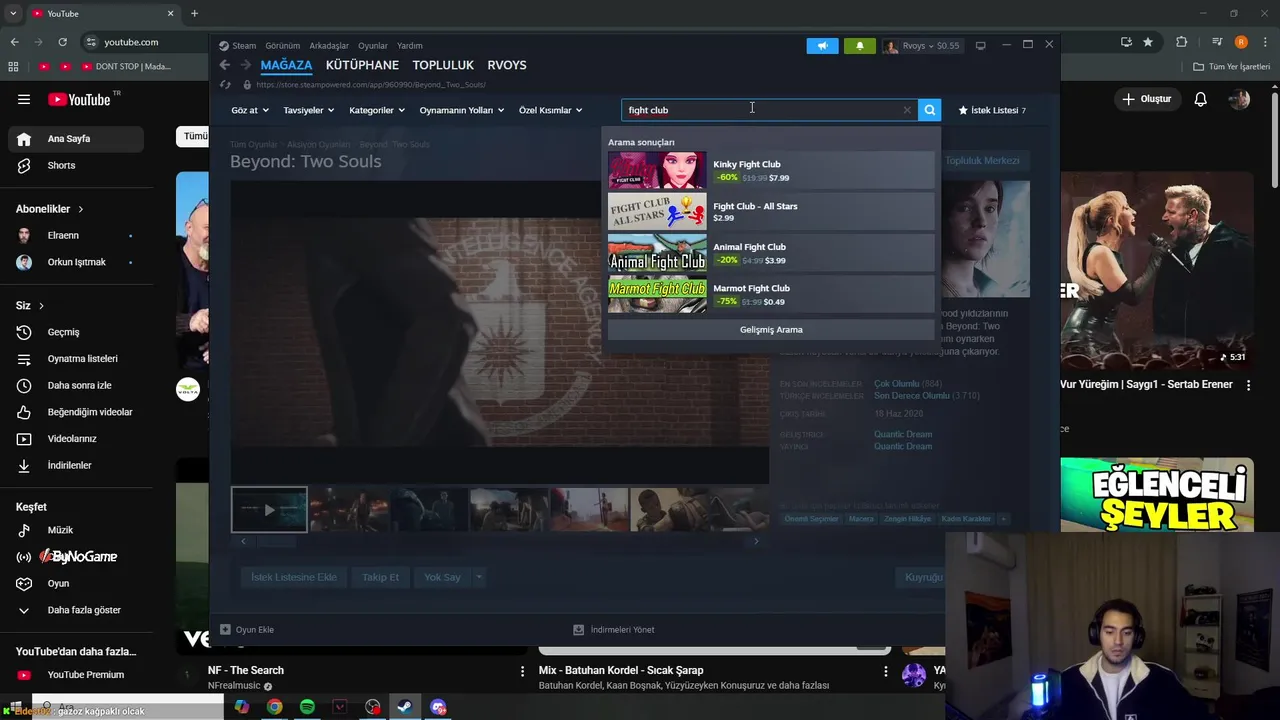Open İndirilenler in YouTube sidebar

(76, 465)
